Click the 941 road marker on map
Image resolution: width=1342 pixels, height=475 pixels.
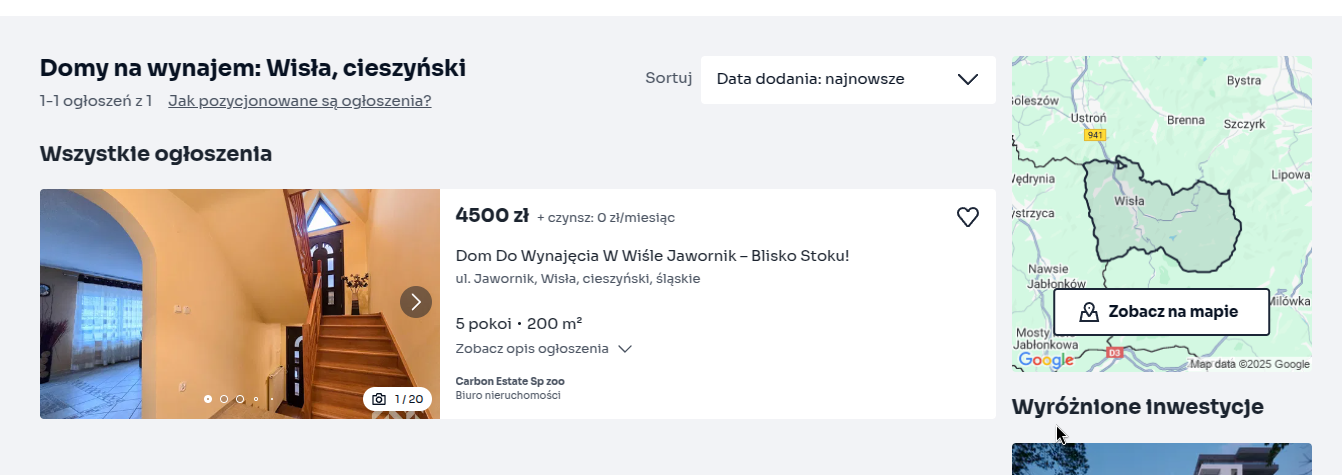pos(1094,135)
